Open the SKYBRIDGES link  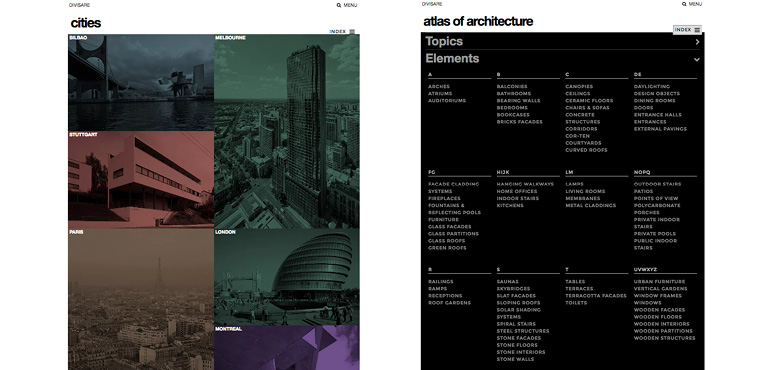[x=513, y=289]
